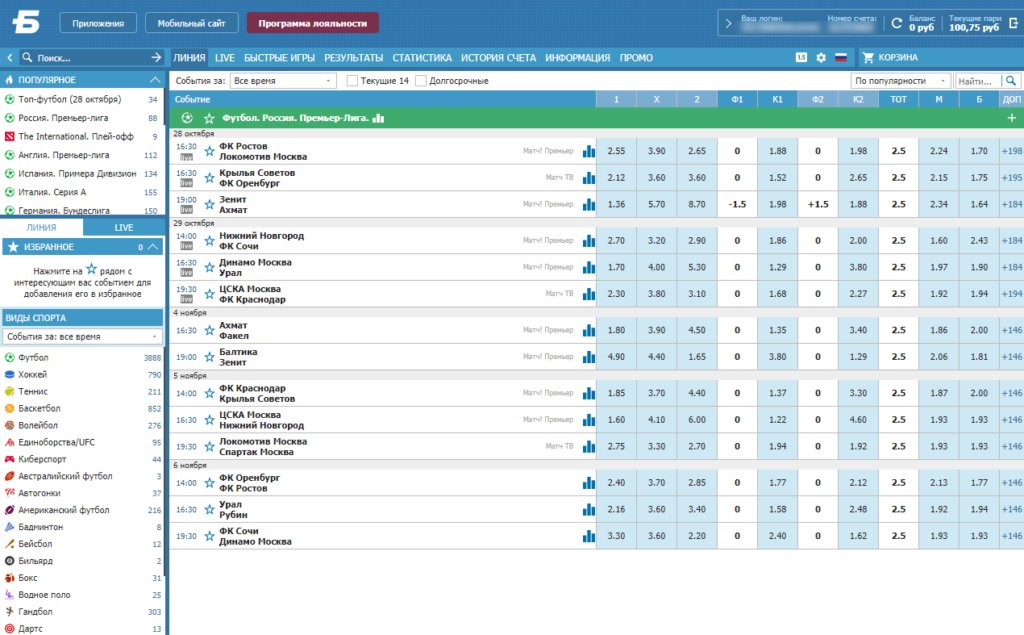1024x635 pixels.
Task: Open statistics chart for Крылья Советов – ФК Оренбург
Action: [589, 178]
